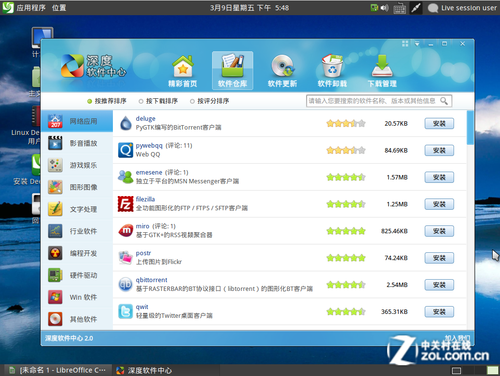This screenshot has height=376, width=500.
Task: Open the 文字处理 word processing category
Action: 77,209
